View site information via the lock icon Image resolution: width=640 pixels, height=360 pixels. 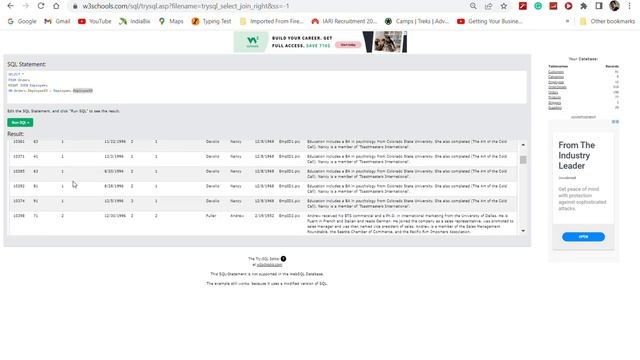tap(75, 7)
